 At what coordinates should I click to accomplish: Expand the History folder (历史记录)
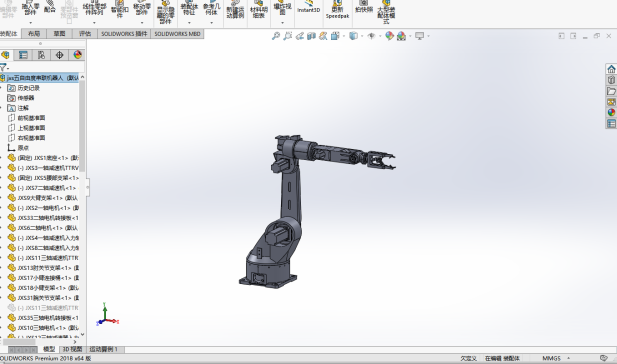coord(1,88)
